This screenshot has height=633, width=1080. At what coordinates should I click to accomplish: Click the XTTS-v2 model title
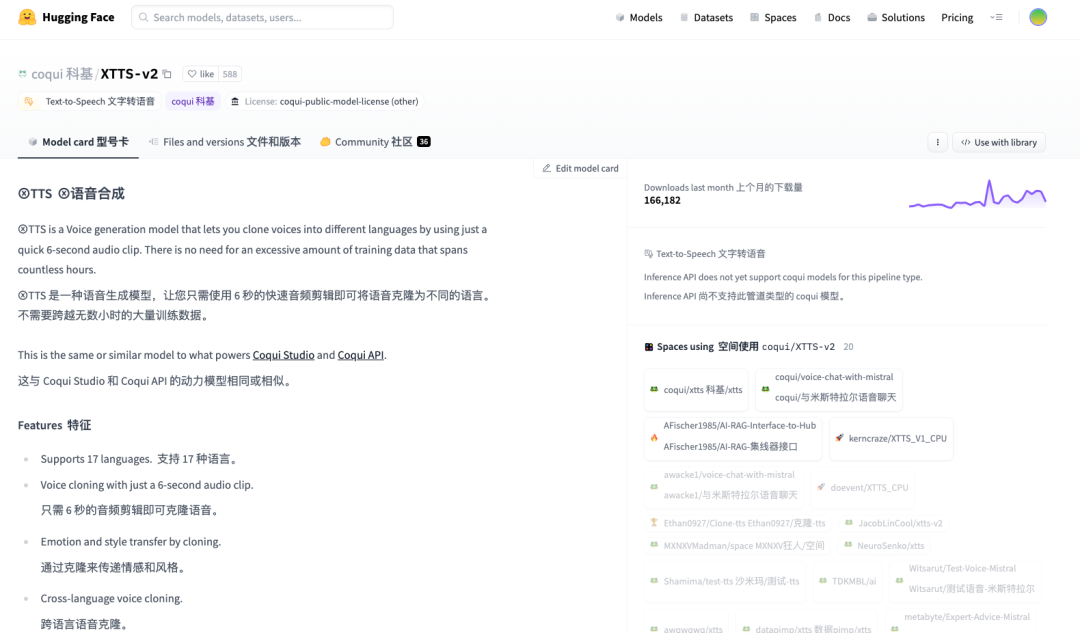click(x=129, y=74)
